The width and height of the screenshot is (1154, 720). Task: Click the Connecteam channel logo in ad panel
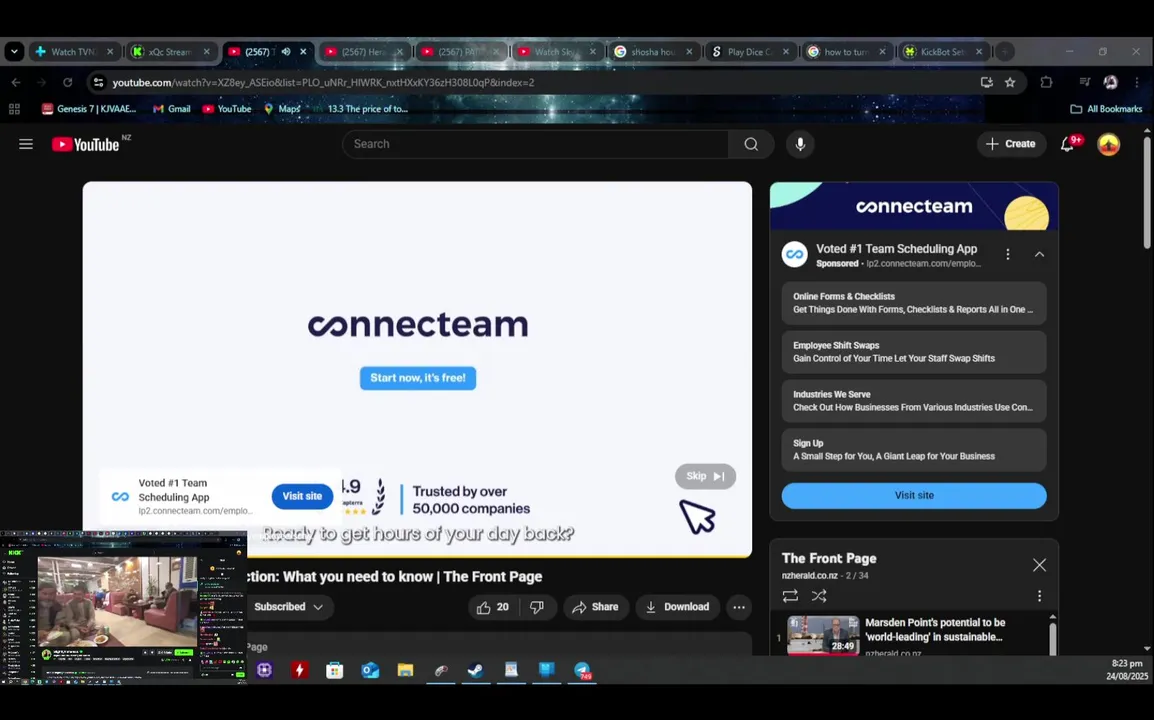795,255
